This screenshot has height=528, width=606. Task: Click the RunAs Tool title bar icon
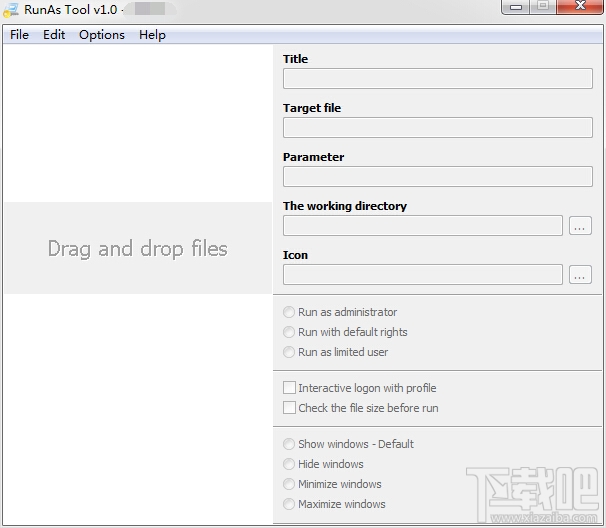[10, 10]
